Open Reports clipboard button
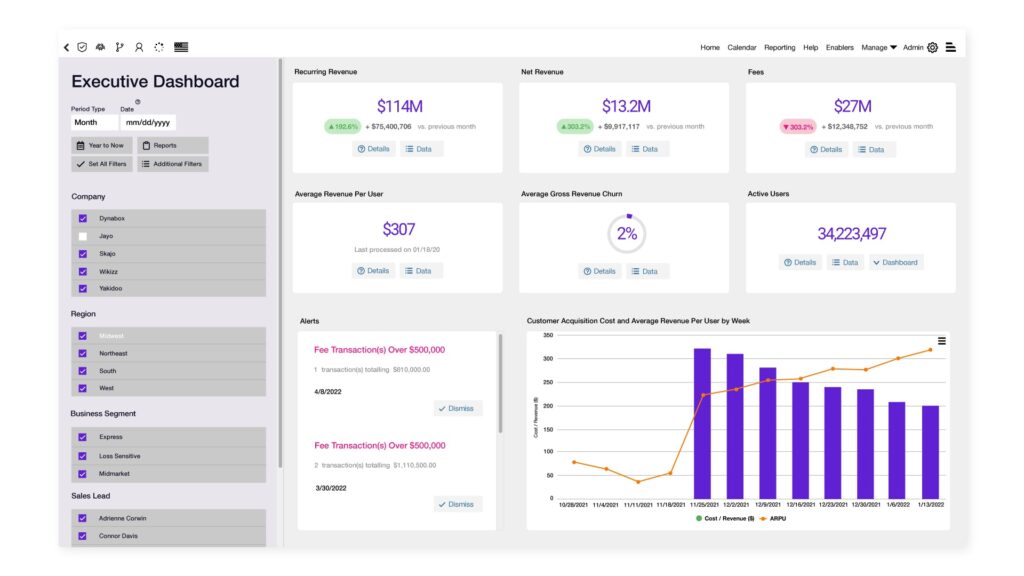 [173, 146]
